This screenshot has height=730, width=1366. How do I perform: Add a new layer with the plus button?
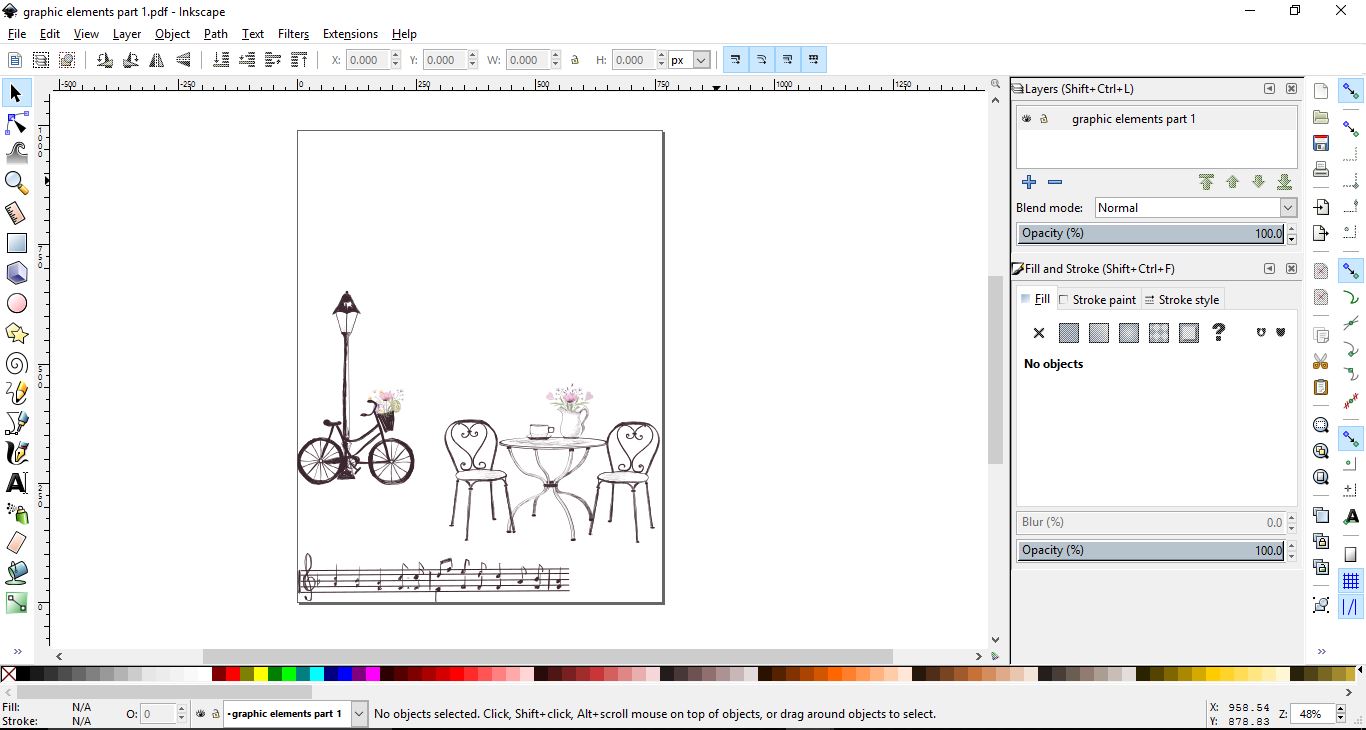pos(1029,183)
